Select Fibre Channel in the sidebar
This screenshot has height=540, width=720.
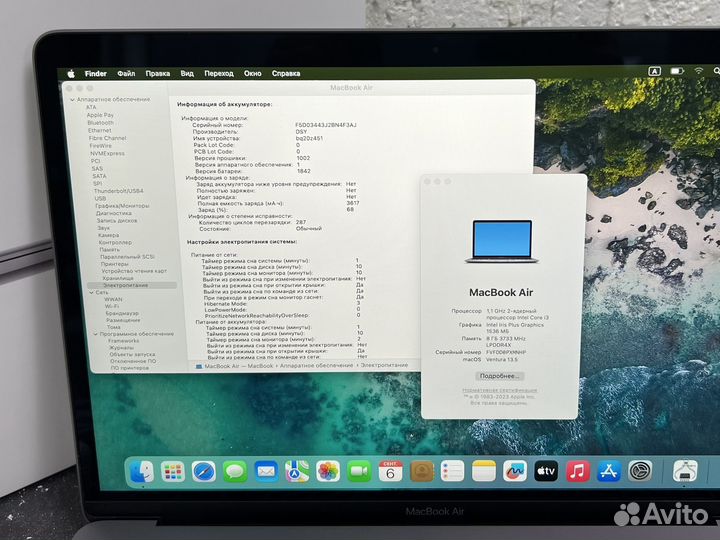point(107,138)
